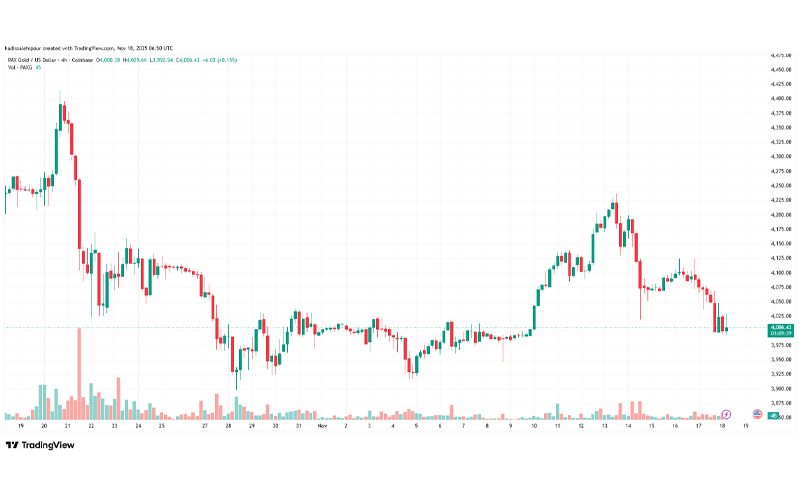The height and width of the screenshot is (500, 800).
Task: Click the 4h interval in chart legend
Action: click(76, 59)
